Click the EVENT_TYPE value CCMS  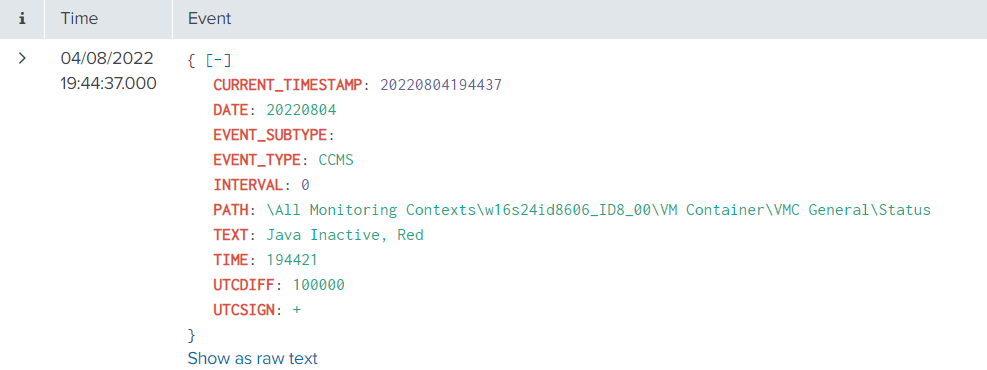336,160
